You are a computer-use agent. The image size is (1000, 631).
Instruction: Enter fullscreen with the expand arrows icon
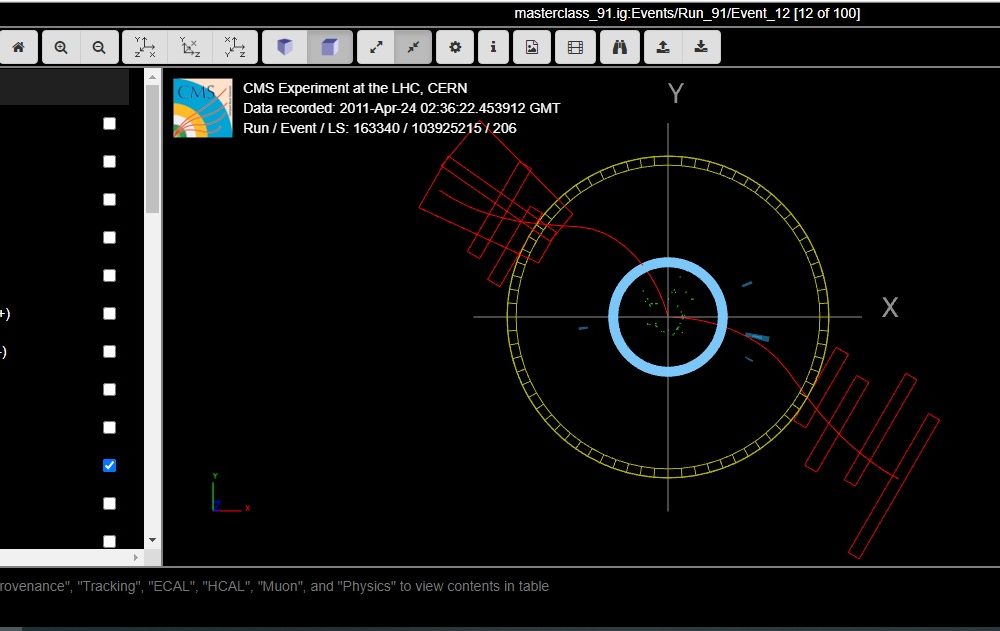point(376,47)
